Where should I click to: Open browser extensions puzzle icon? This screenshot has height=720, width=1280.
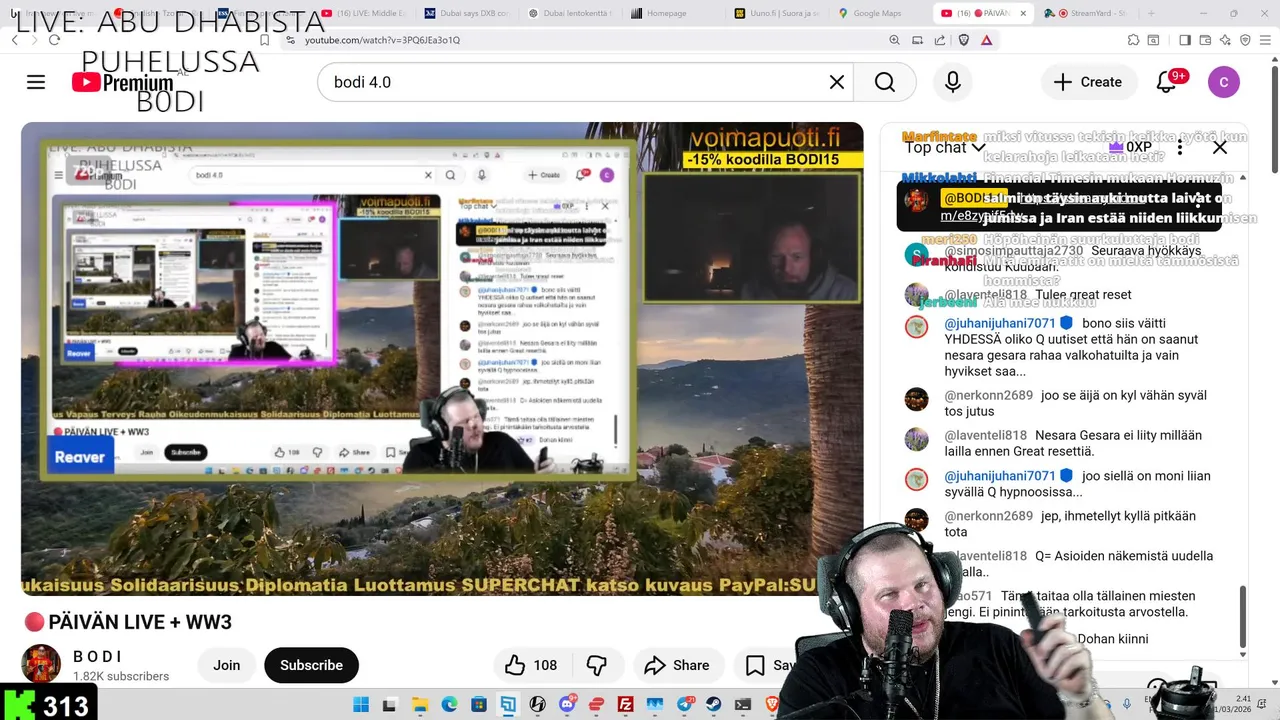[x=1133, y=40]
